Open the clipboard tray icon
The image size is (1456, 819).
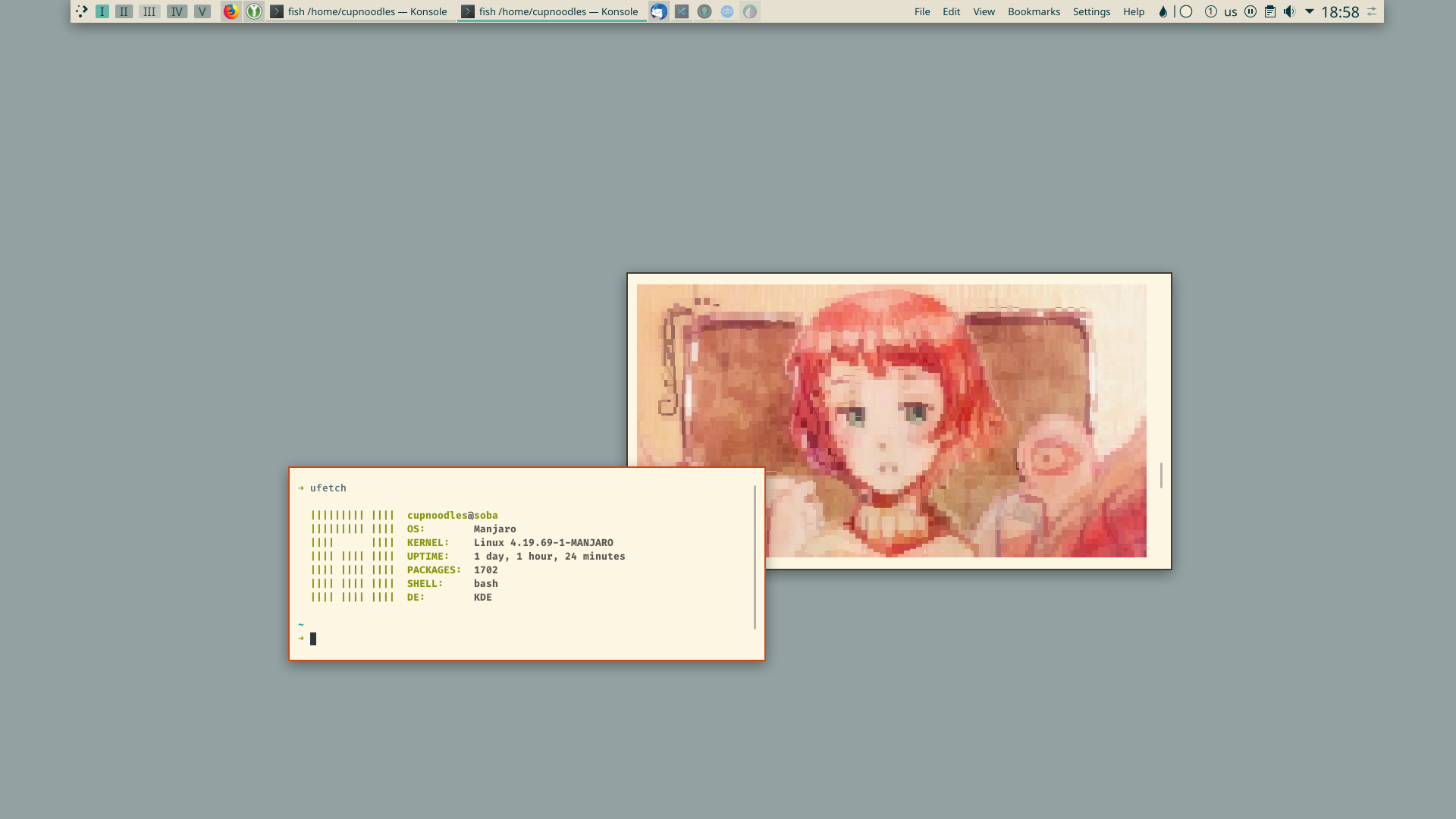coord(1270,11)
